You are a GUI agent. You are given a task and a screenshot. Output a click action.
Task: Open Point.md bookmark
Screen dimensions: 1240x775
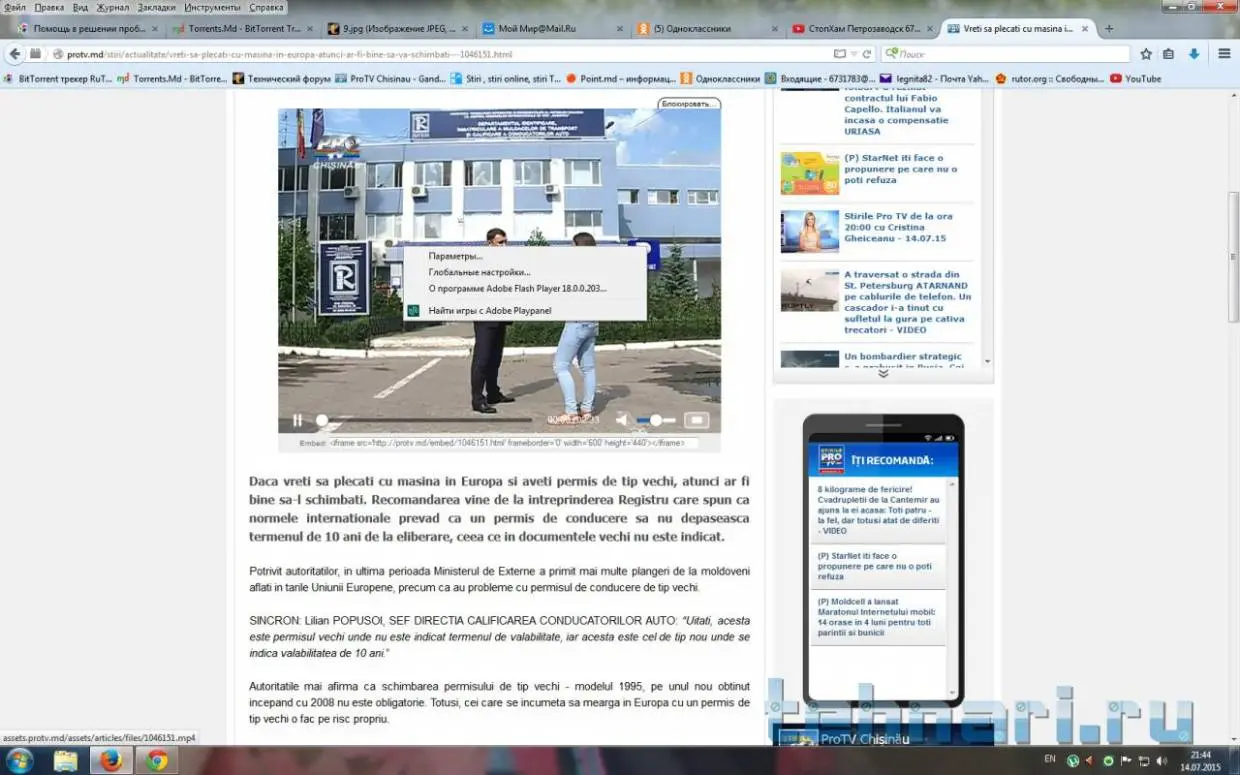click(620, 78)
